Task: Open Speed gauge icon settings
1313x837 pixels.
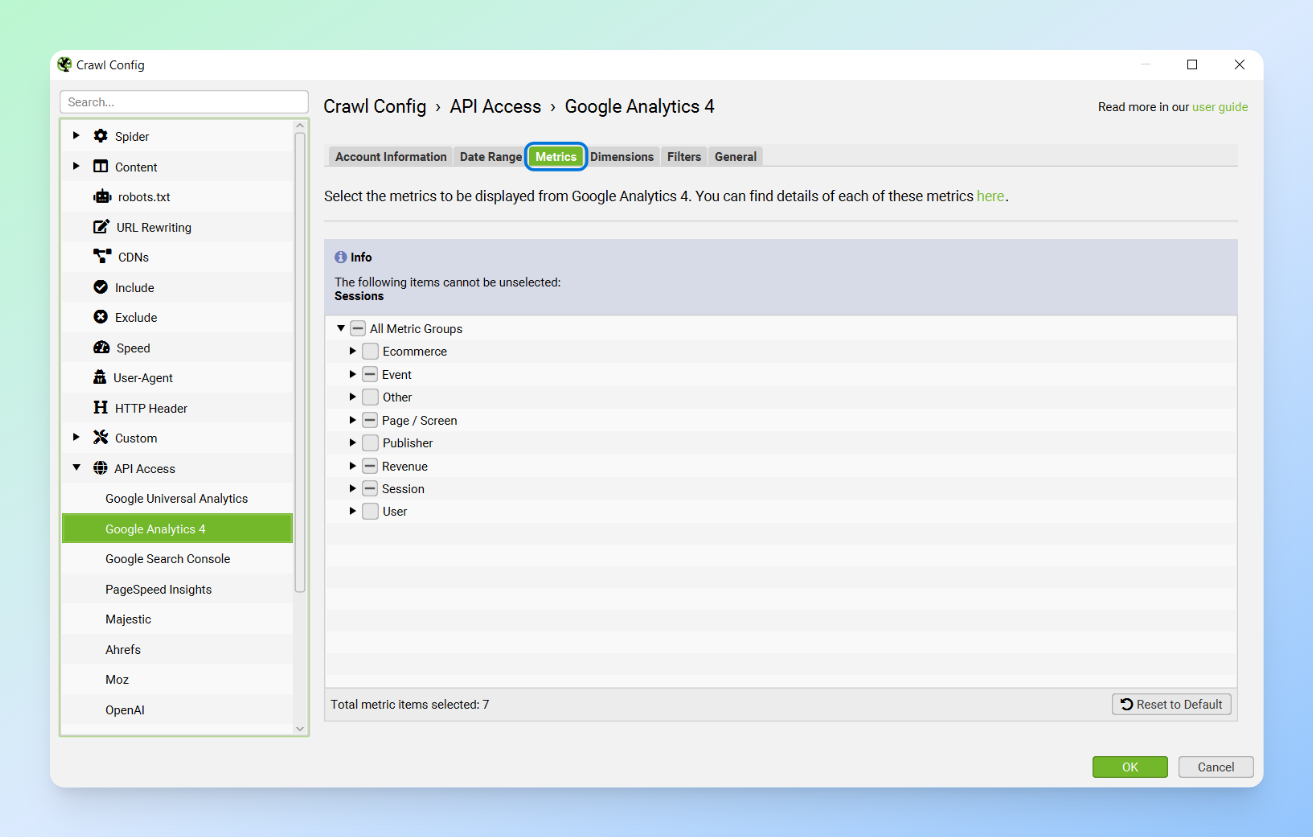Action: pos(101,348)
